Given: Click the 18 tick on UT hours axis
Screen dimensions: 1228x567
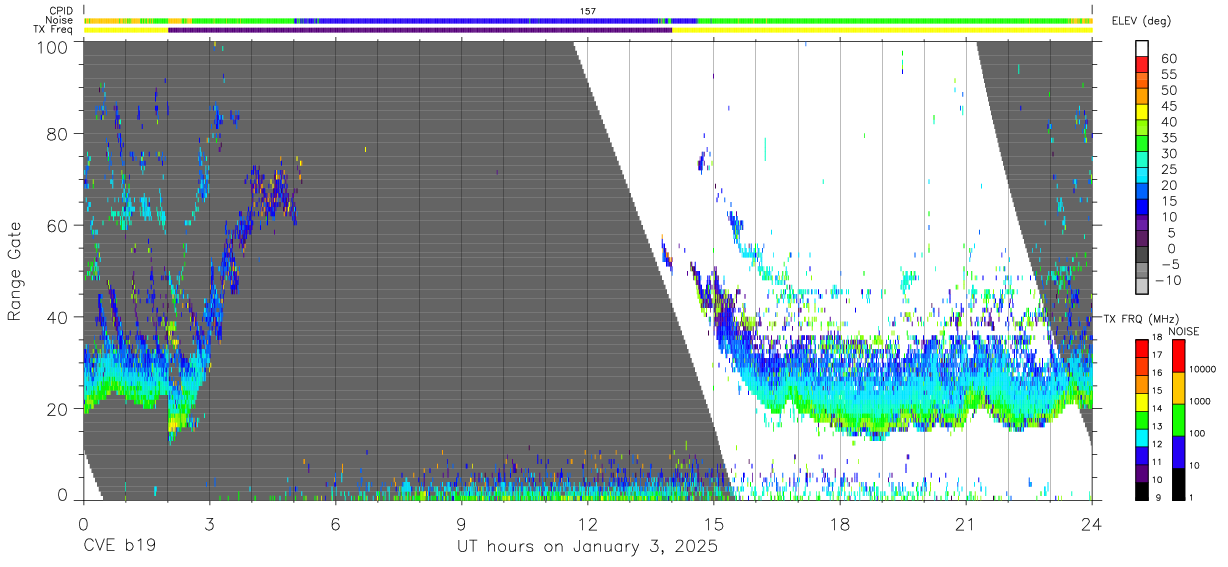Looking at the screenshot, I should tap(840, 523).
